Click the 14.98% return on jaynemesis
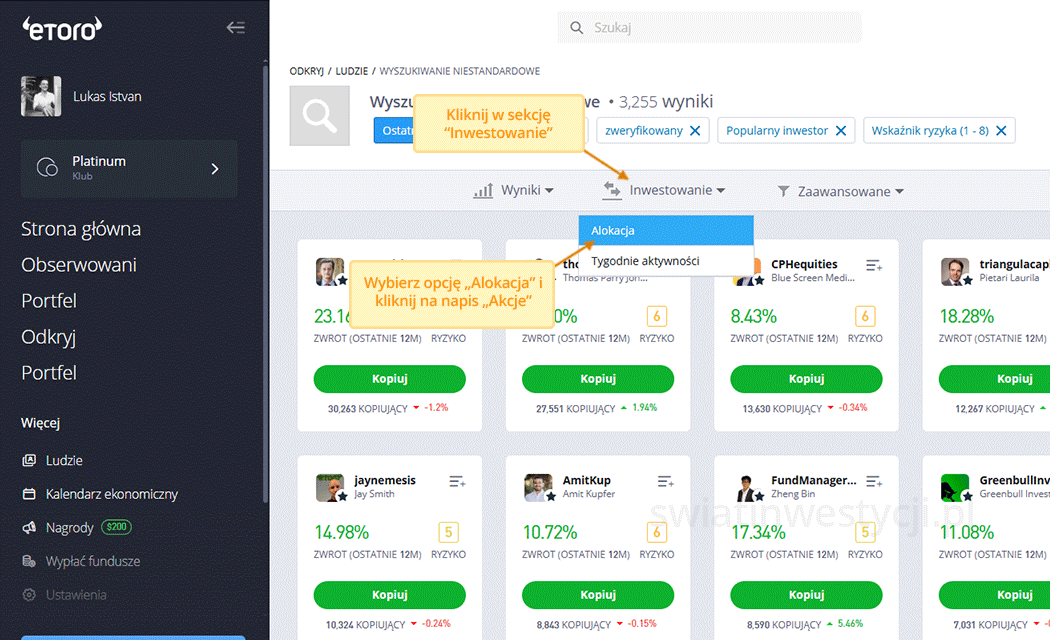The image size is (1050, 640). [x=342, y=532]
